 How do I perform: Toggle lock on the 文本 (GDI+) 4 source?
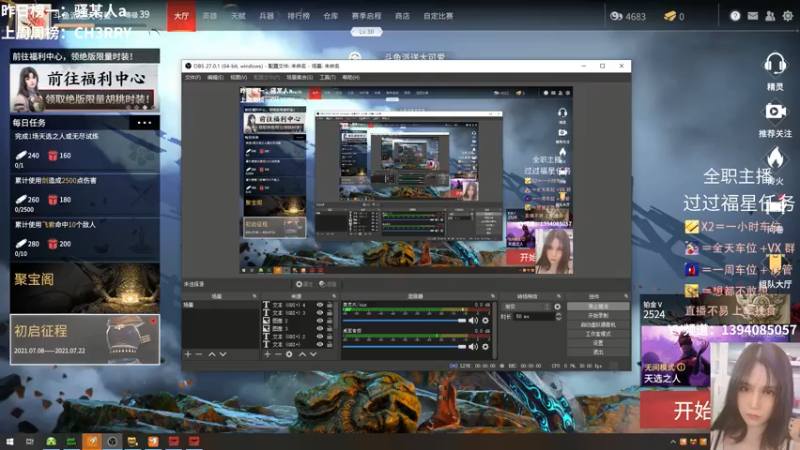[330, 305]
